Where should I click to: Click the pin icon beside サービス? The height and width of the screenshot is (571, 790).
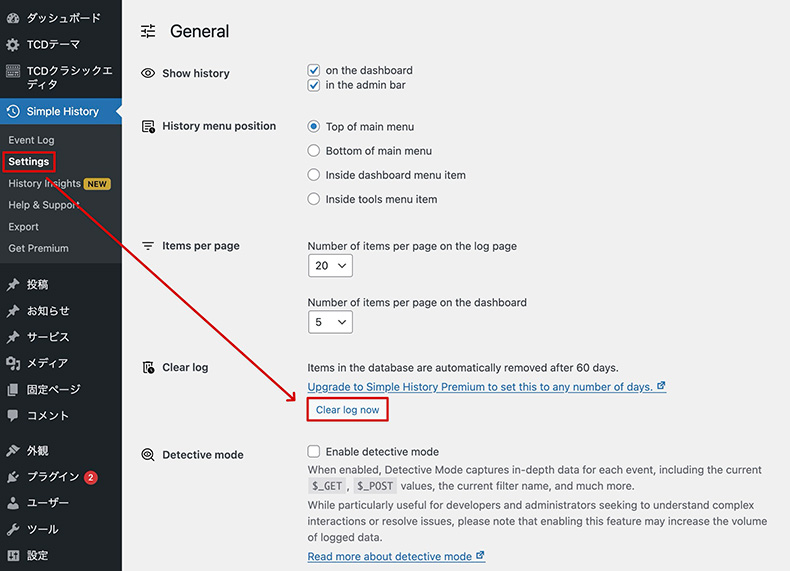click(x=13, y=337)
